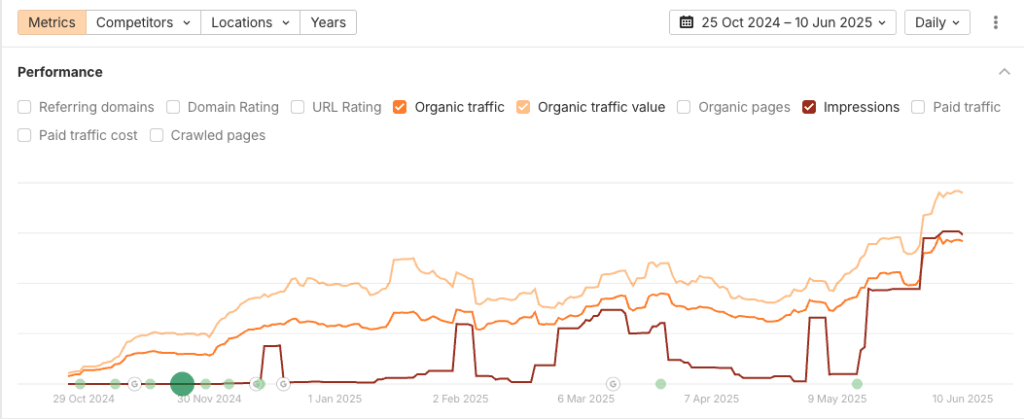Click the green dot marker near 7 Apr 2025
This screenshot has height=419, width=1024.
pos(660,383)
